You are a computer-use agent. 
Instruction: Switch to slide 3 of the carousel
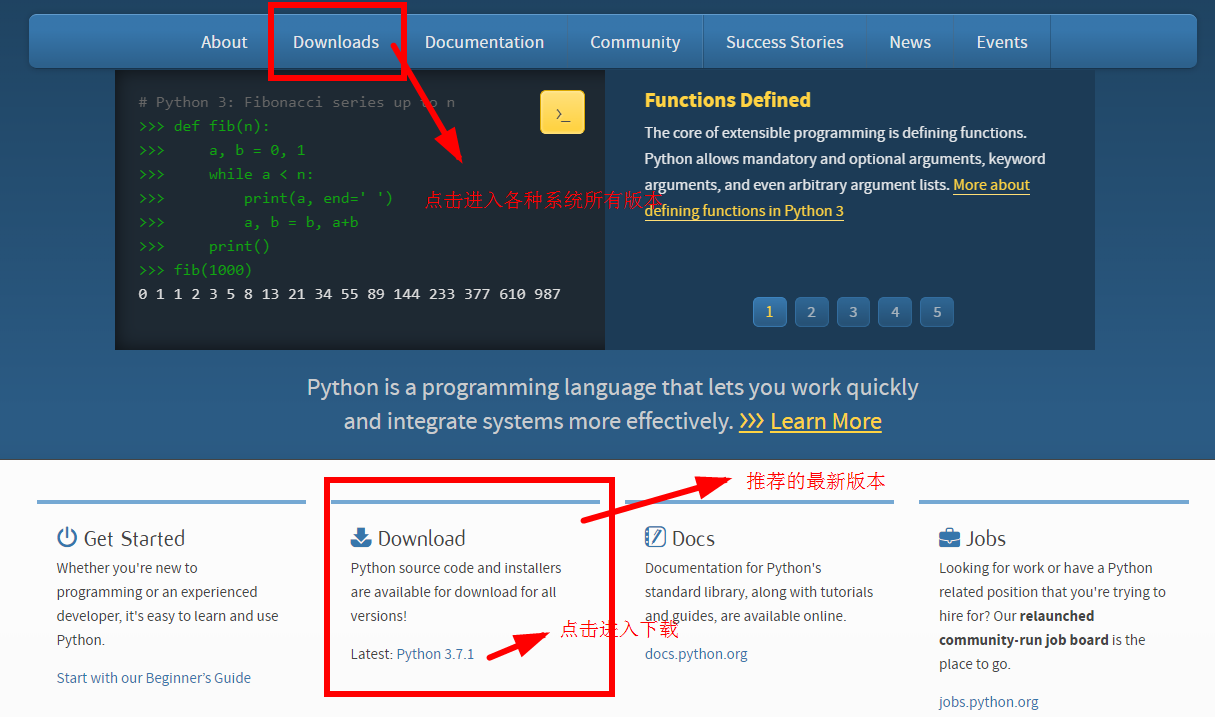pos(853,312)
